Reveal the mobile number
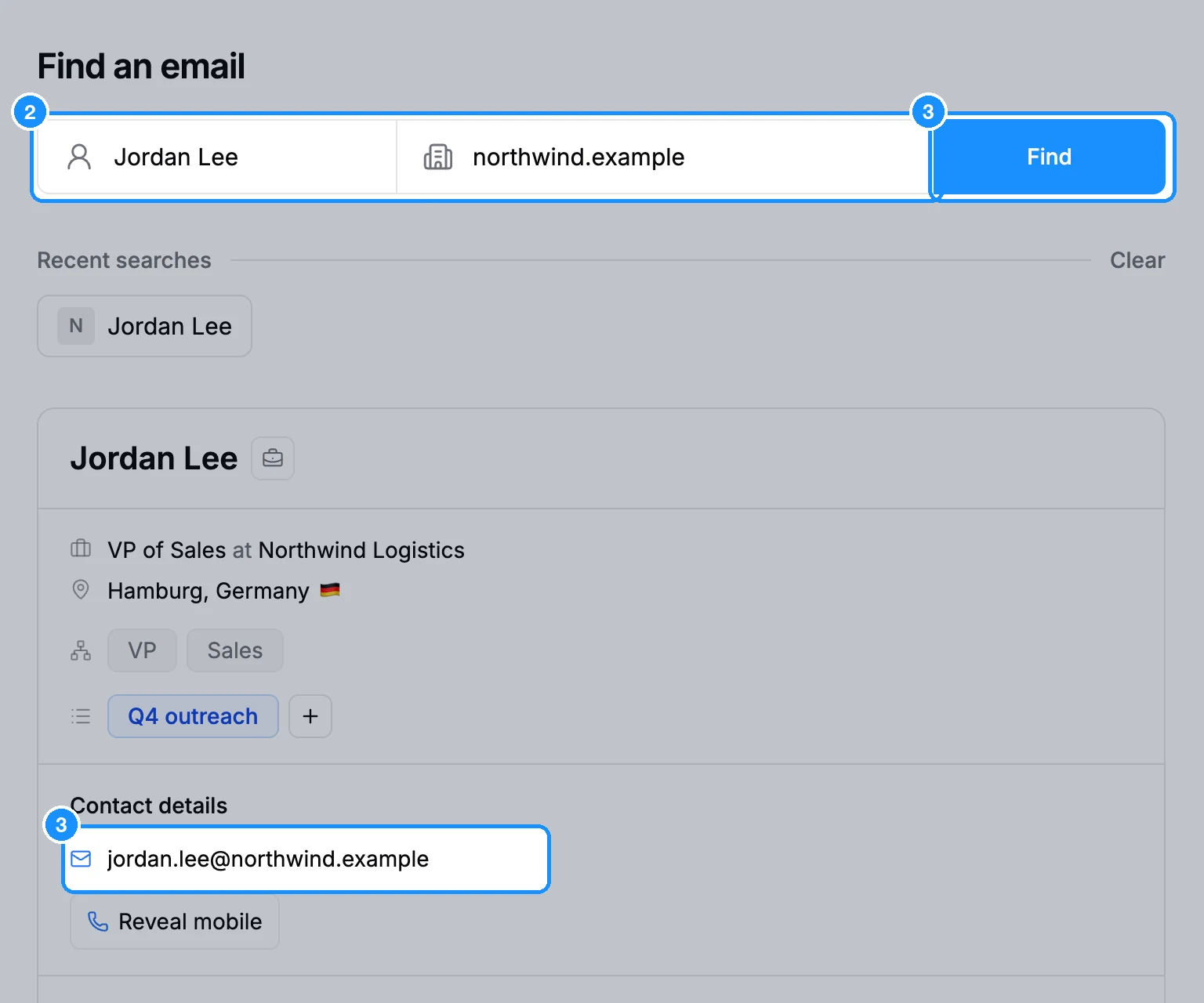Viewport: 1204px width, 1003px height. click(175, 922)
